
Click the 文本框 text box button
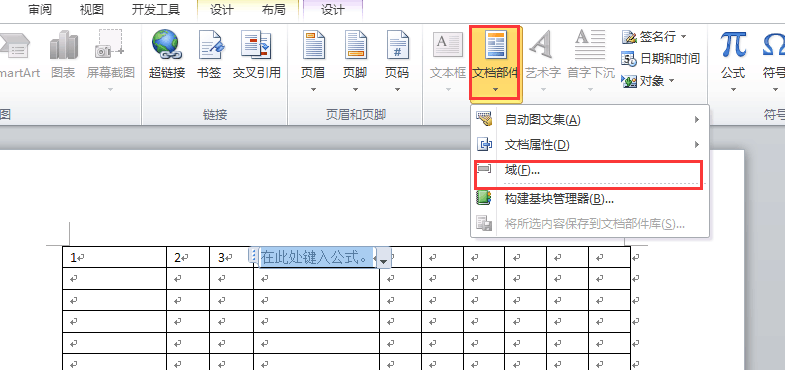448,60
